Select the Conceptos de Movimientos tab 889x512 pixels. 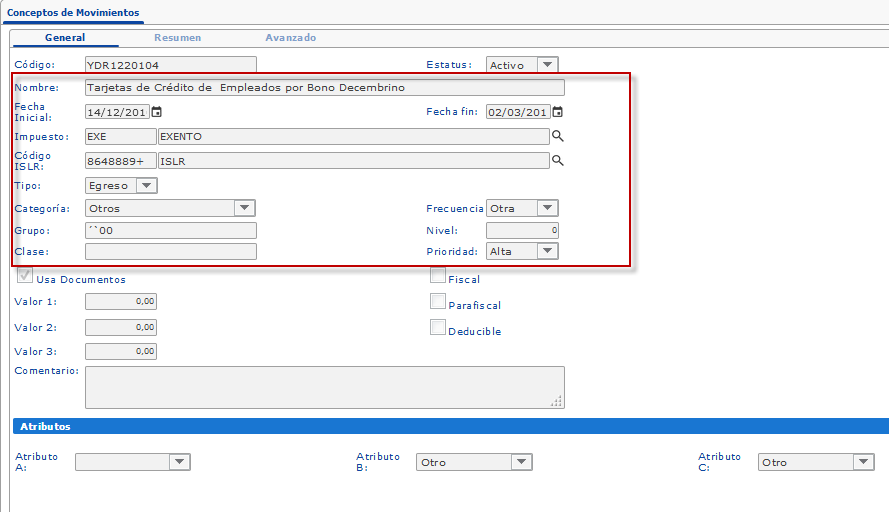coord(73,12)
